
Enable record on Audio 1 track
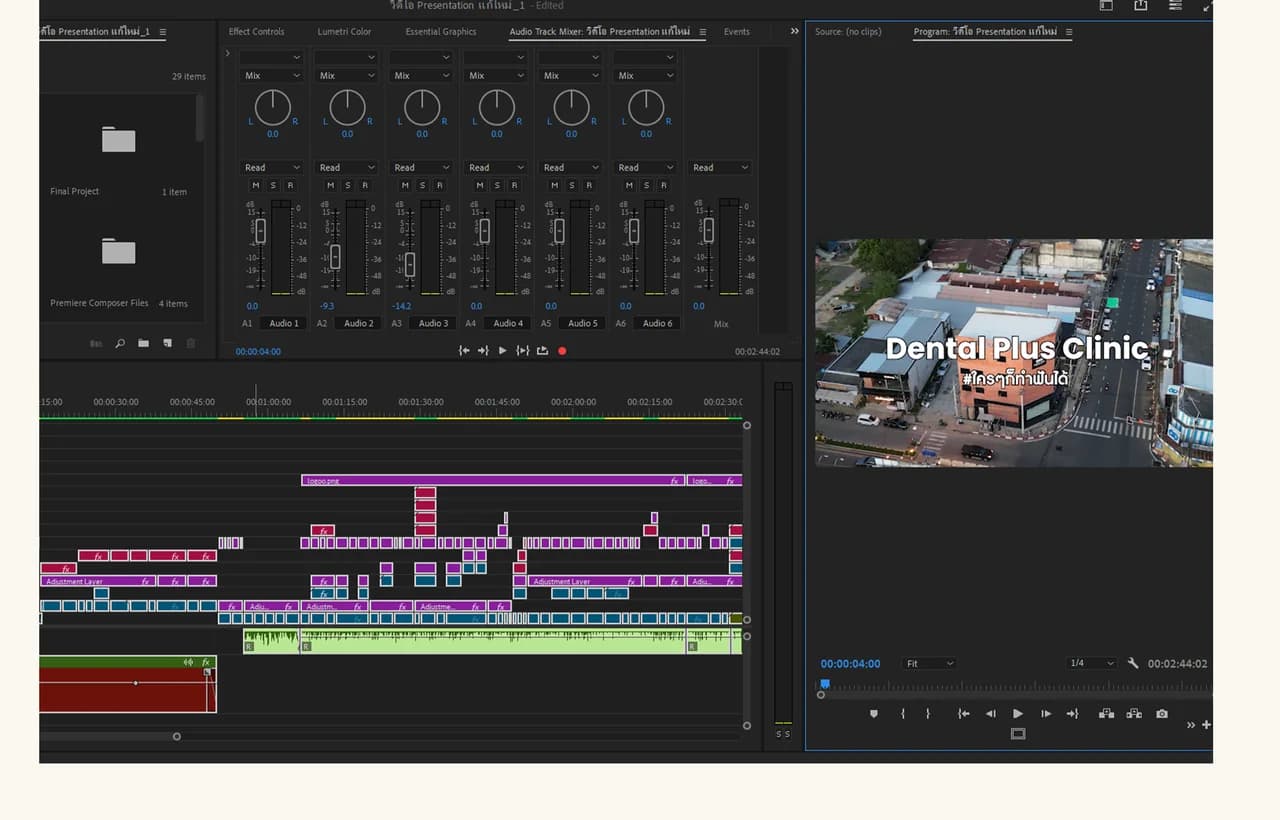[x=290, y=185]
